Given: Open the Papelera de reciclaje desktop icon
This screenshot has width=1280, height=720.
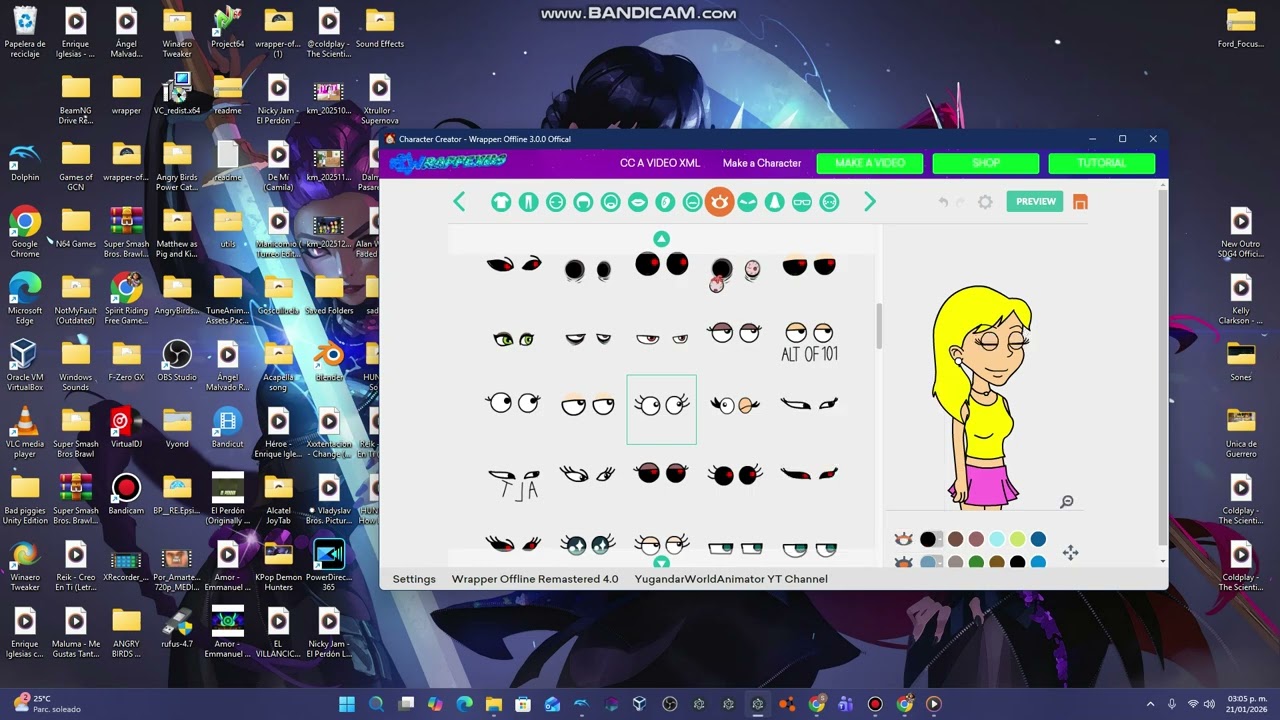Looking at the screenshot, I should click(x=25, y=32).
